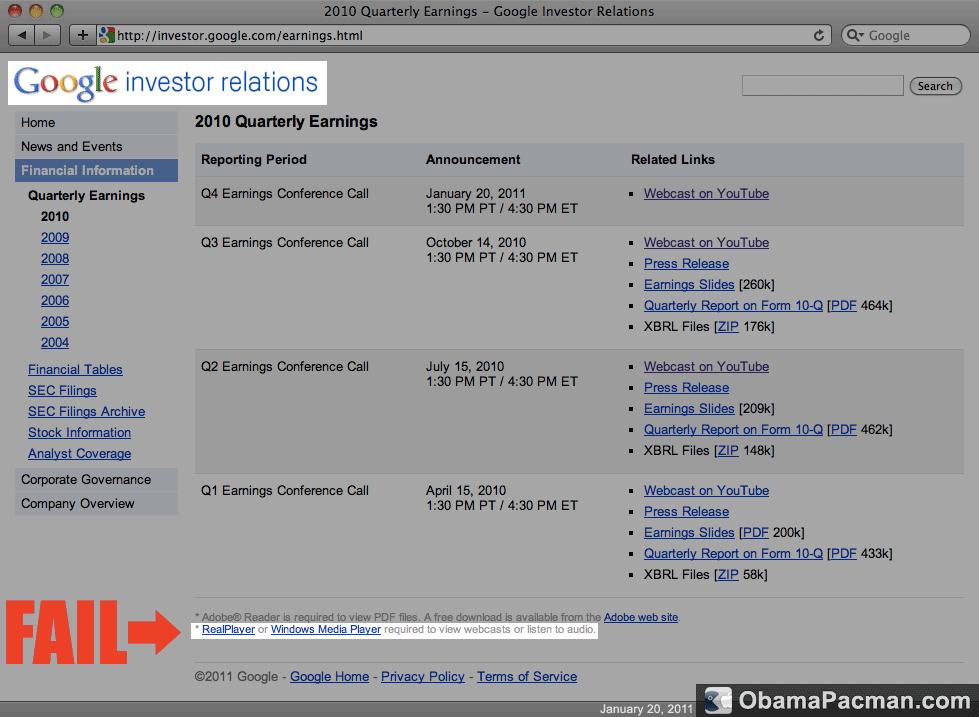Click 'October 14, 2010' announcement date
Screen dimensions: 979x717
(x=476, y=243)
